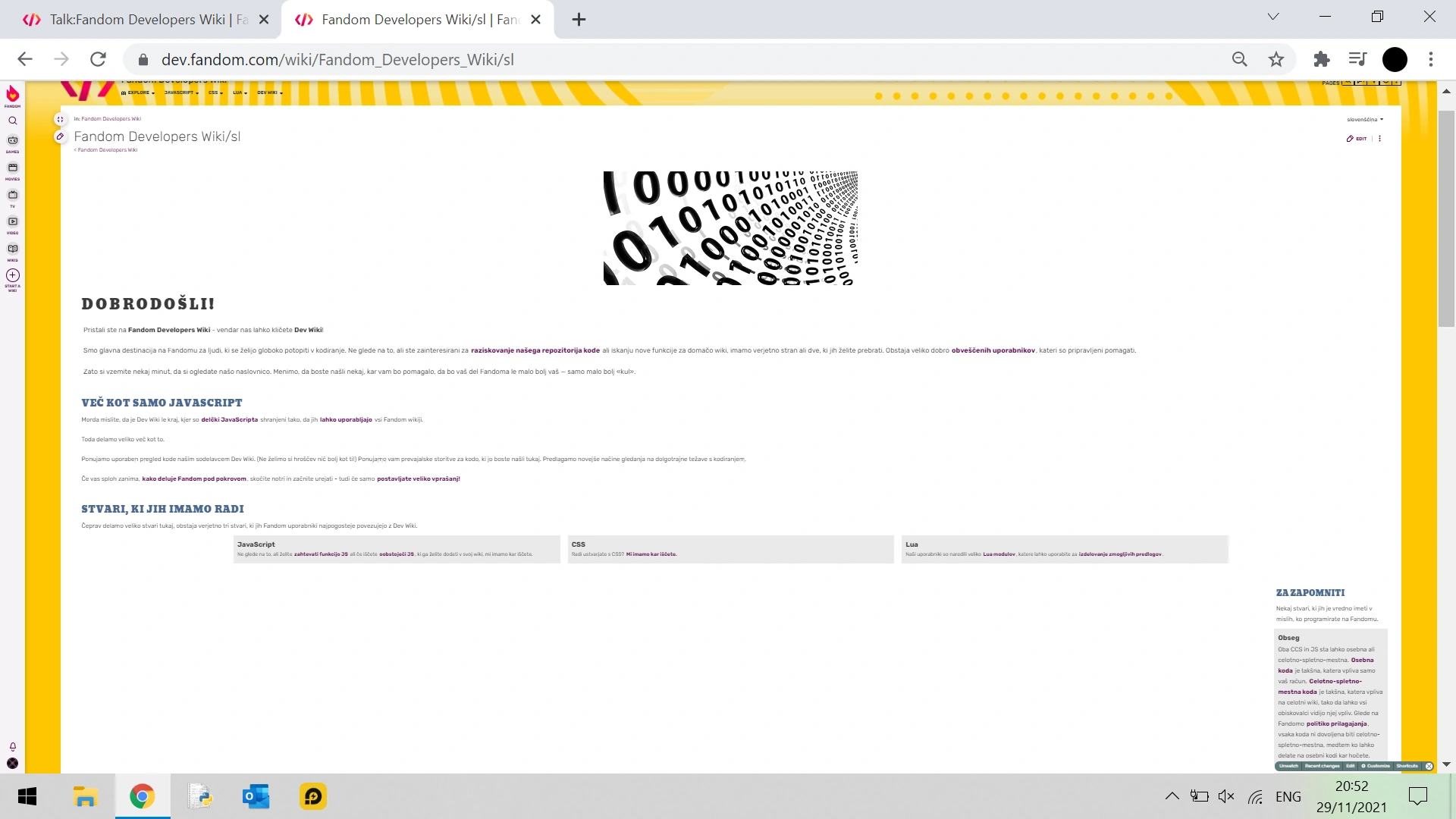Unwatch the page in the bottom toolbar
The image size is (1456, 819).
1289,766
